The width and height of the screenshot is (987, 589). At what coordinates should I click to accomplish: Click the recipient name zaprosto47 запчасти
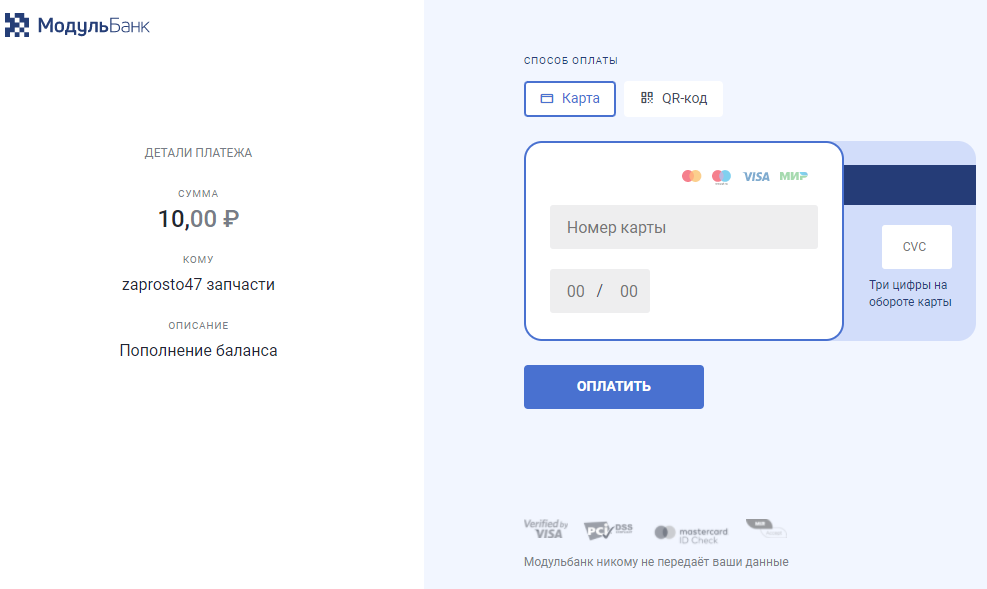click(x=198, y=285)
